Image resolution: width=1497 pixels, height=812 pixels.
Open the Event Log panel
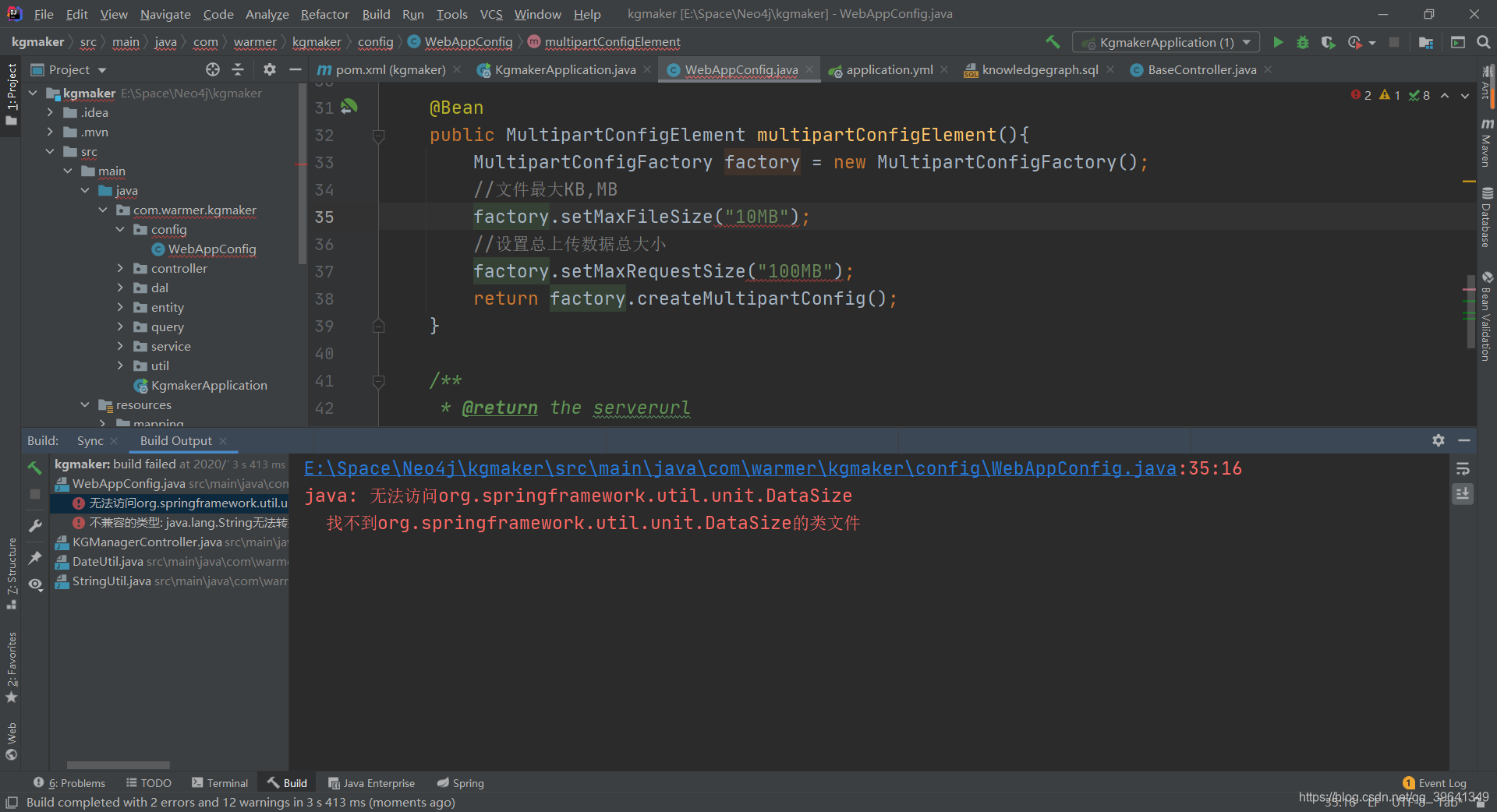point(1442,783)
